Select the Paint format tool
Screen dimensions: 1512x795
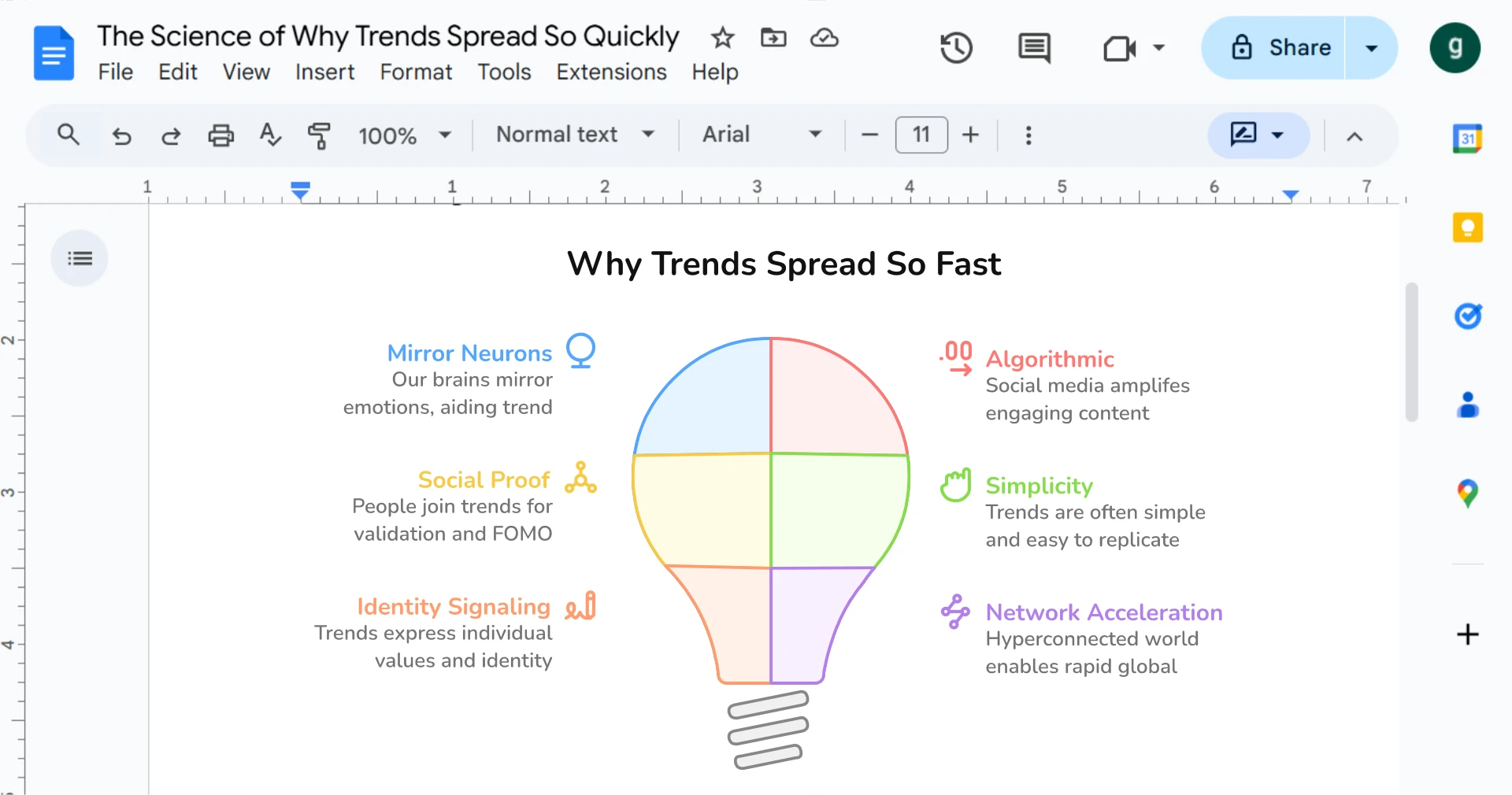click(x=320, y=135)
